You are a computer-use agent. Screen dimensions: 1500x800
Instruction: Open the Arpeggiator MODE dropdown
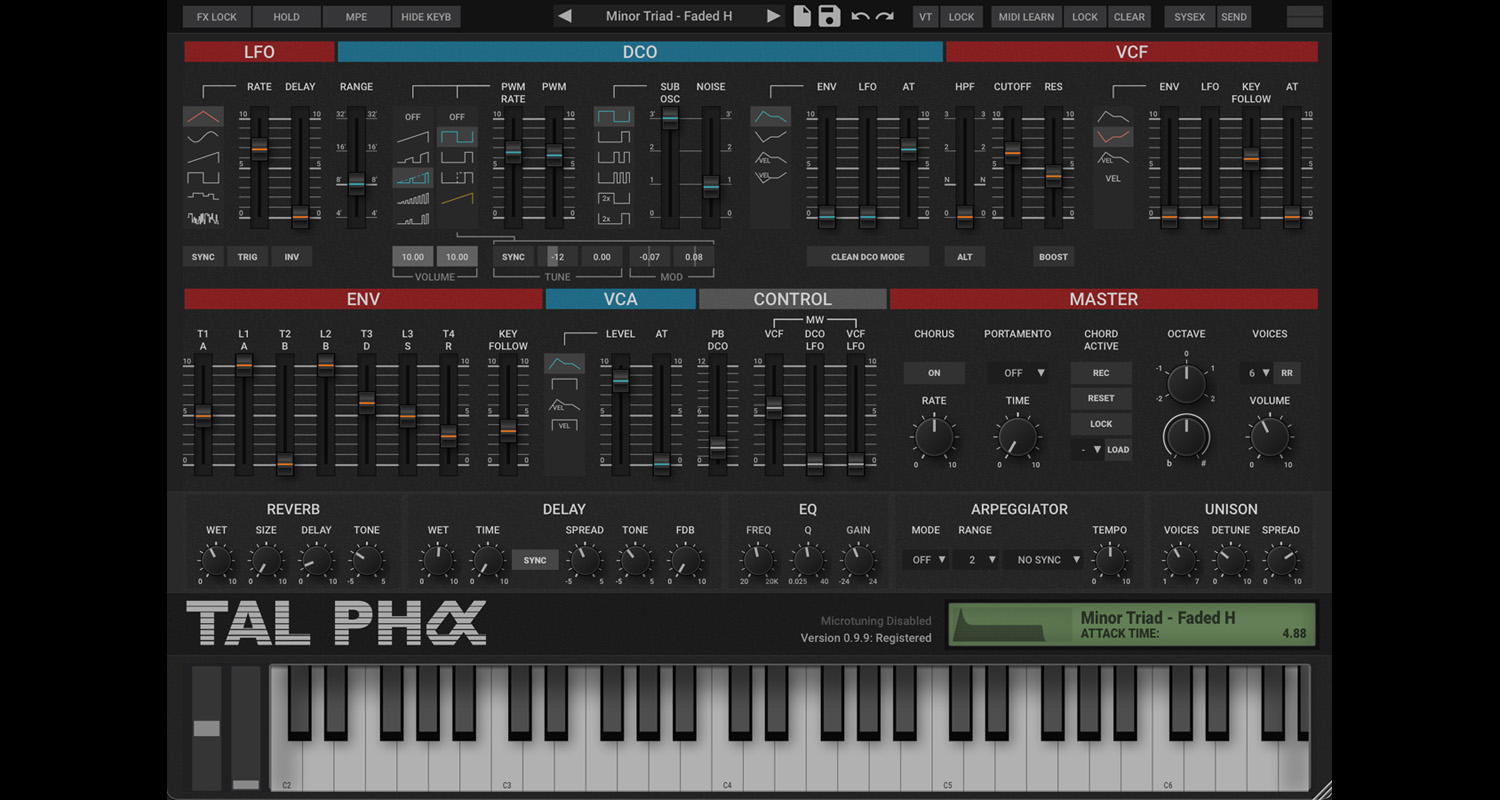[926, 560]
